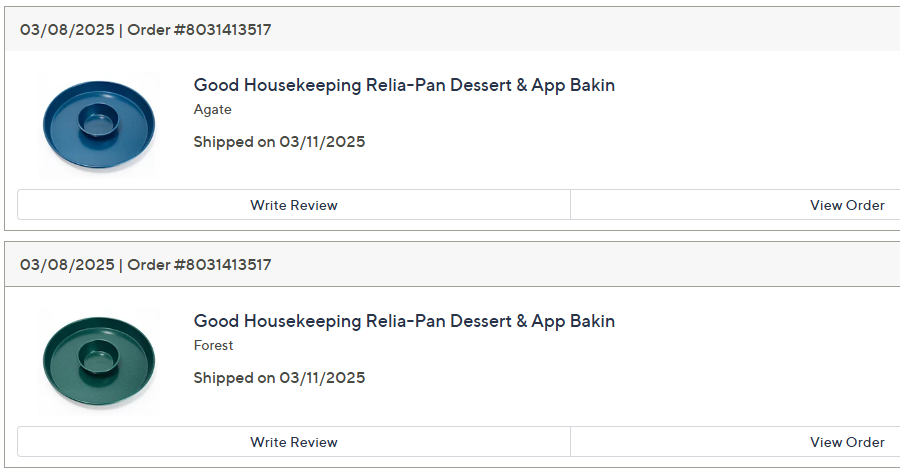This screenshot has height=475, width=900.
Task: Open the Forest Relia-Pan product title
Action: (404, 321)
